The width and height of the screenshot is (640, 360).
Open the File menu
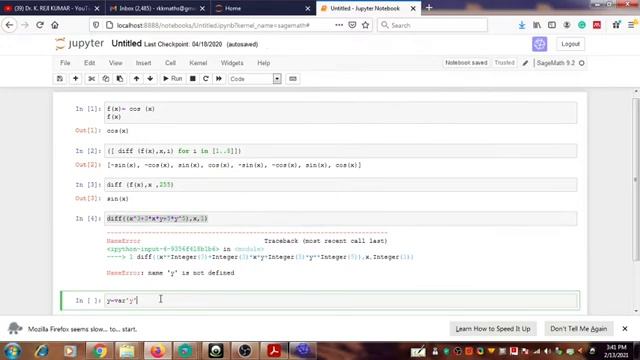pyautogui.click(x=65, y=63)
